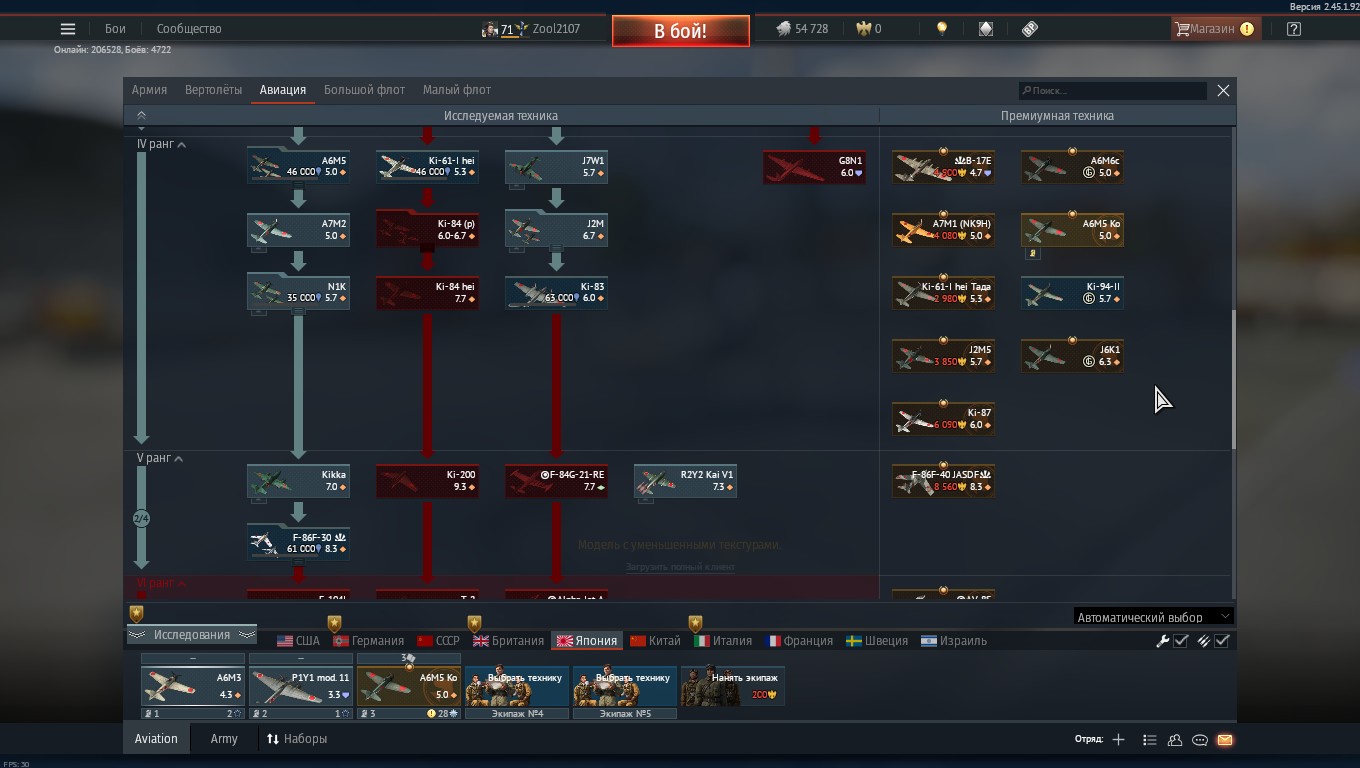
Task: Click the tech tree vertical scrollbar
Action: pyautogui.click(x=1233, y=379)
